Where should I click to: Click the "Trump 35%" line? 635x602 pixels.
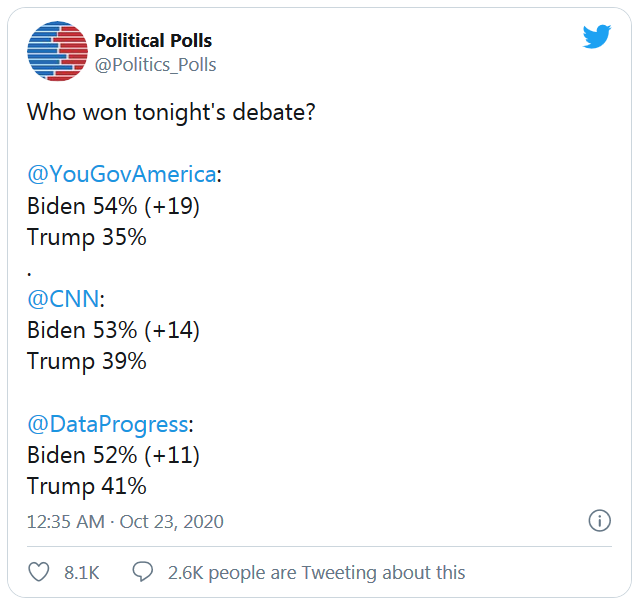87,237
